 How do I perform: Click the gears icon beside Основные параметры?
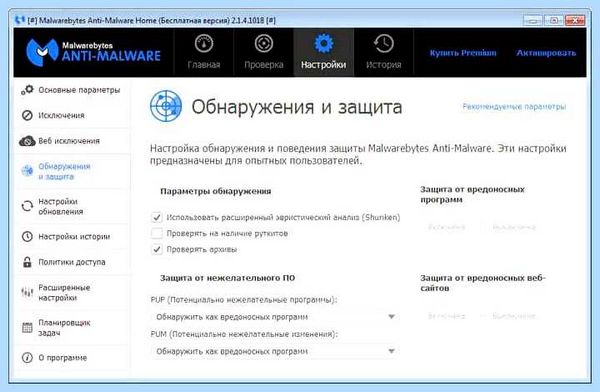[x=27, y=90]
